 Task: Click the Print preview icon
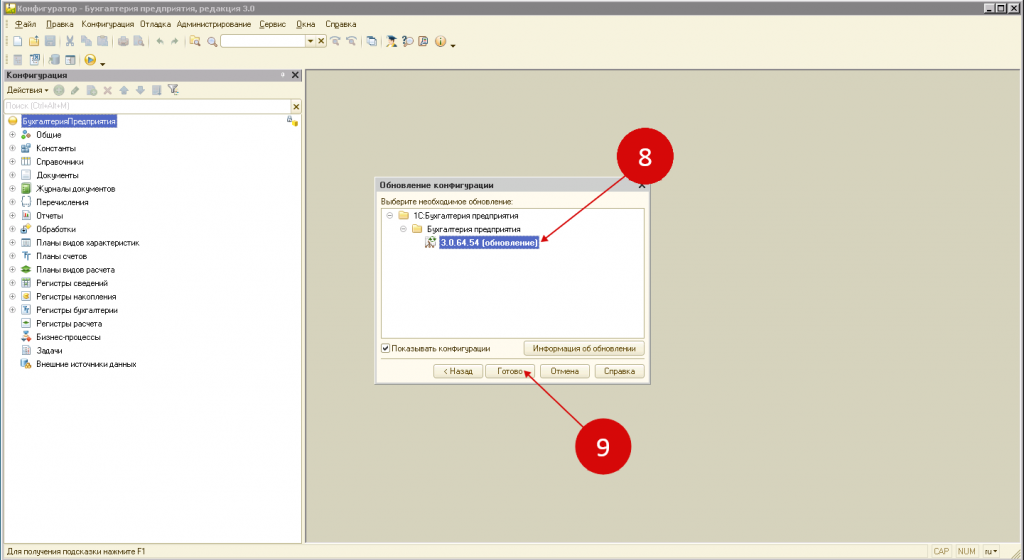[138, 41]
